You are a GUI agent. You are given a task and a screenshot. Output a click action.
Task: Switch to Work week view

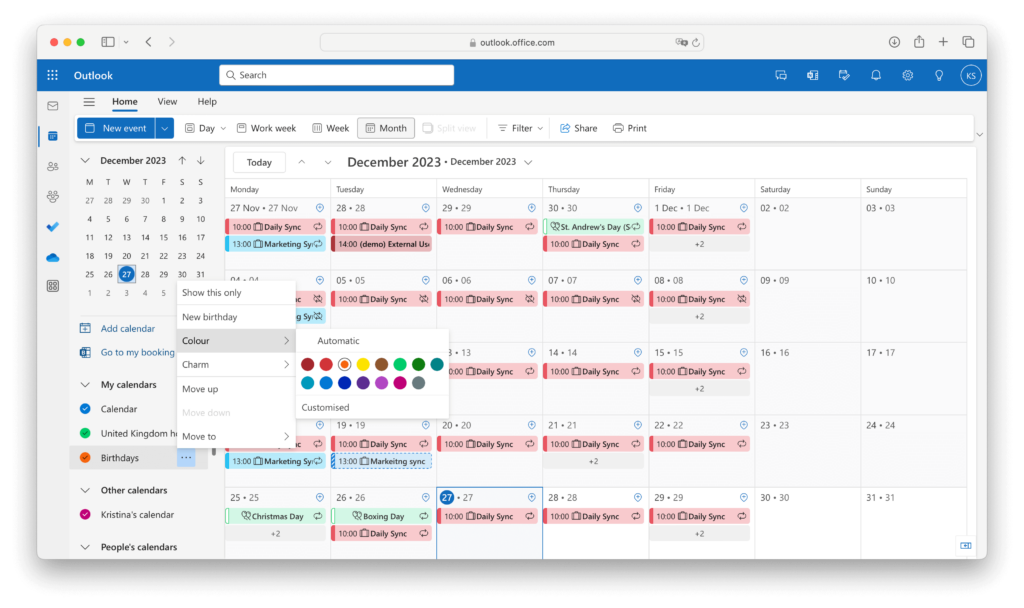click(266, 128)
